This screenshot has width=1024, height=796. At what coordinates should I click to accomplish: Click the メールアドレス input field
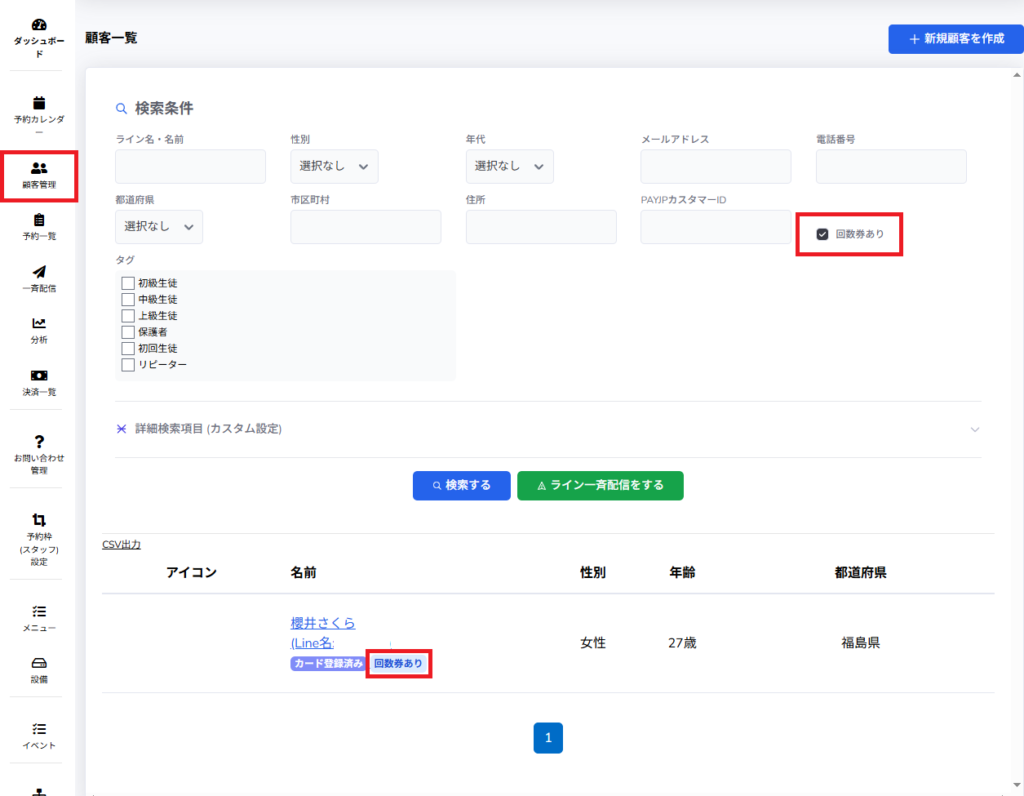click(x=715, y=166)
